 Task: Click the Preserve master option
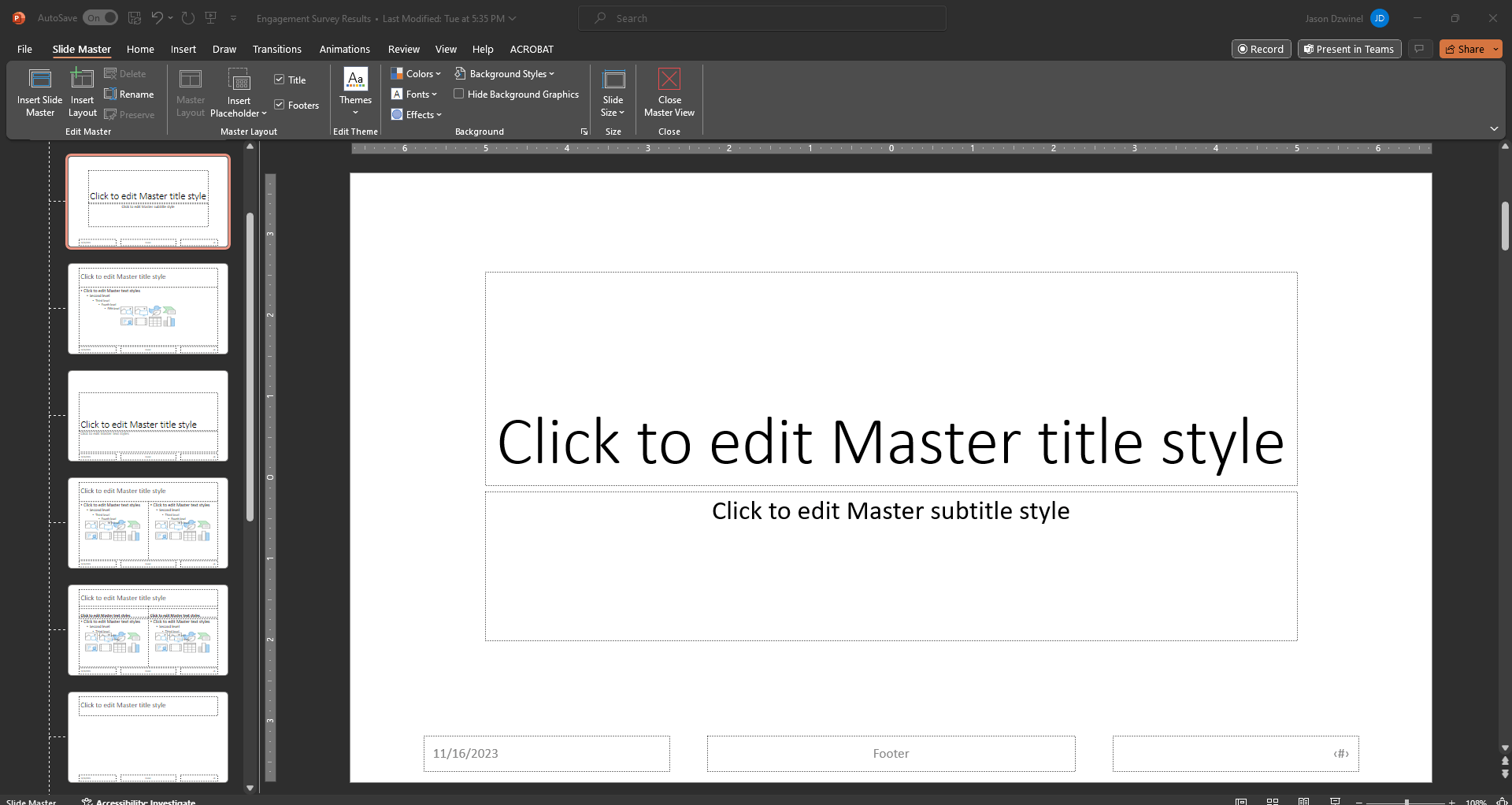coord(129,115)
